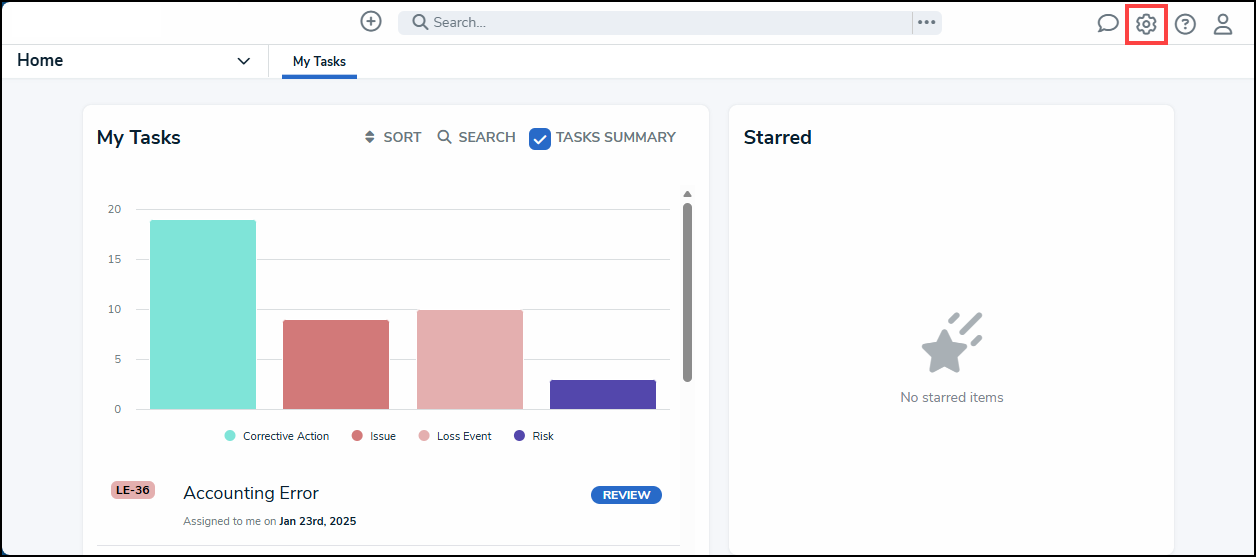This screenshot has height=557, width=1256.
Task: Click the shooting star no-items icon
Action: (951, 342)
